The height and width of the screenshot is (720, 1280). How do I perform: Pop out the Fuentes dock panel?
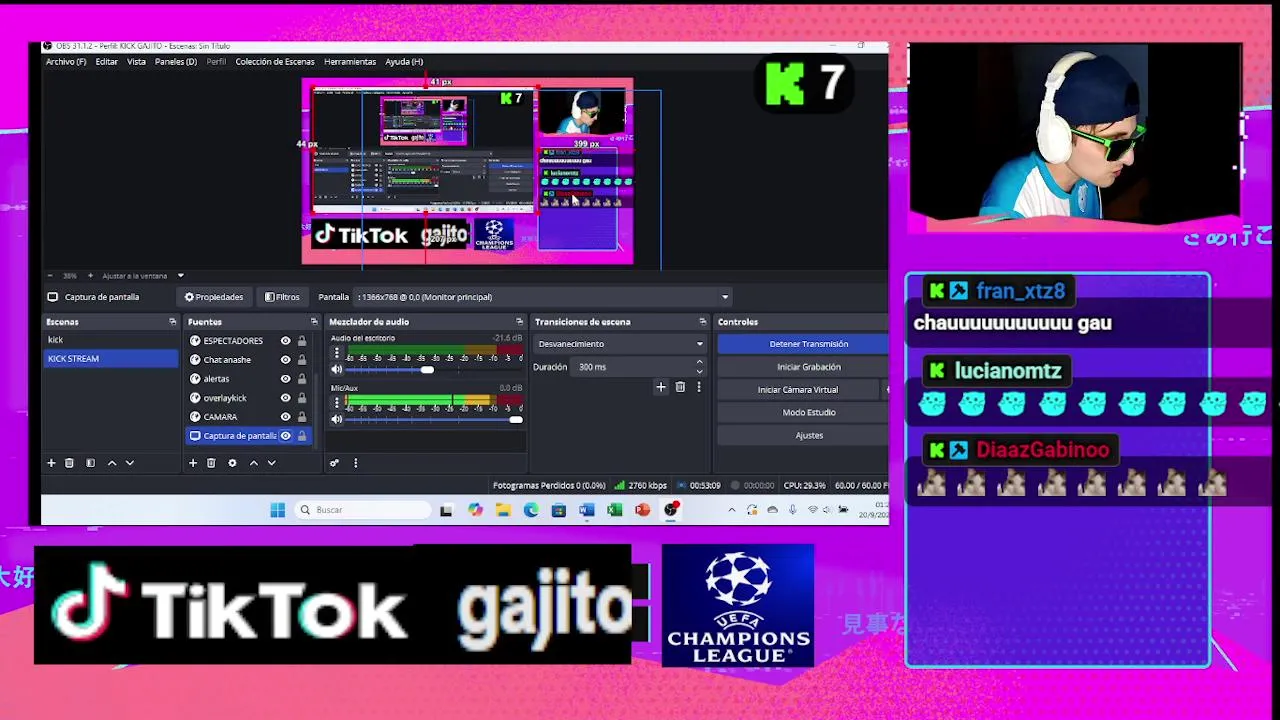pyautogui.click(x=314, y=322)
